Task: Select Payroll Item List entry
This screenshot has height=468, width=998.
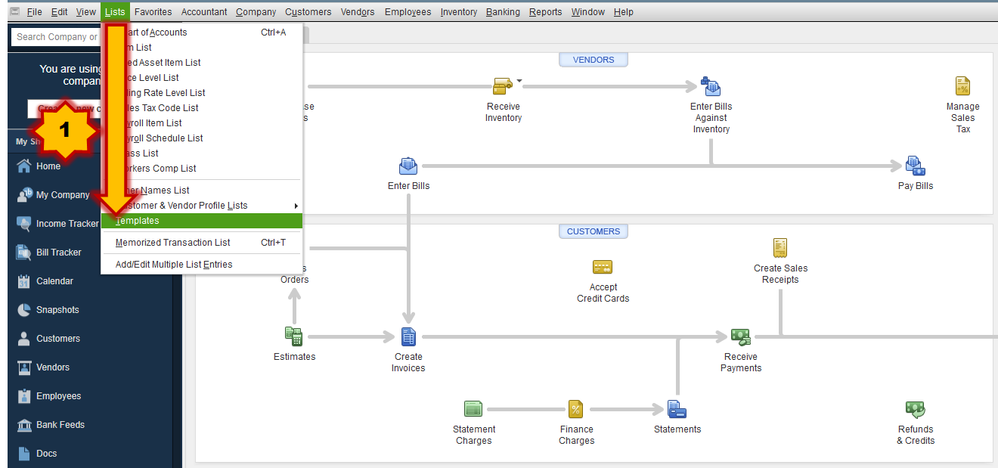Action: 202,123
